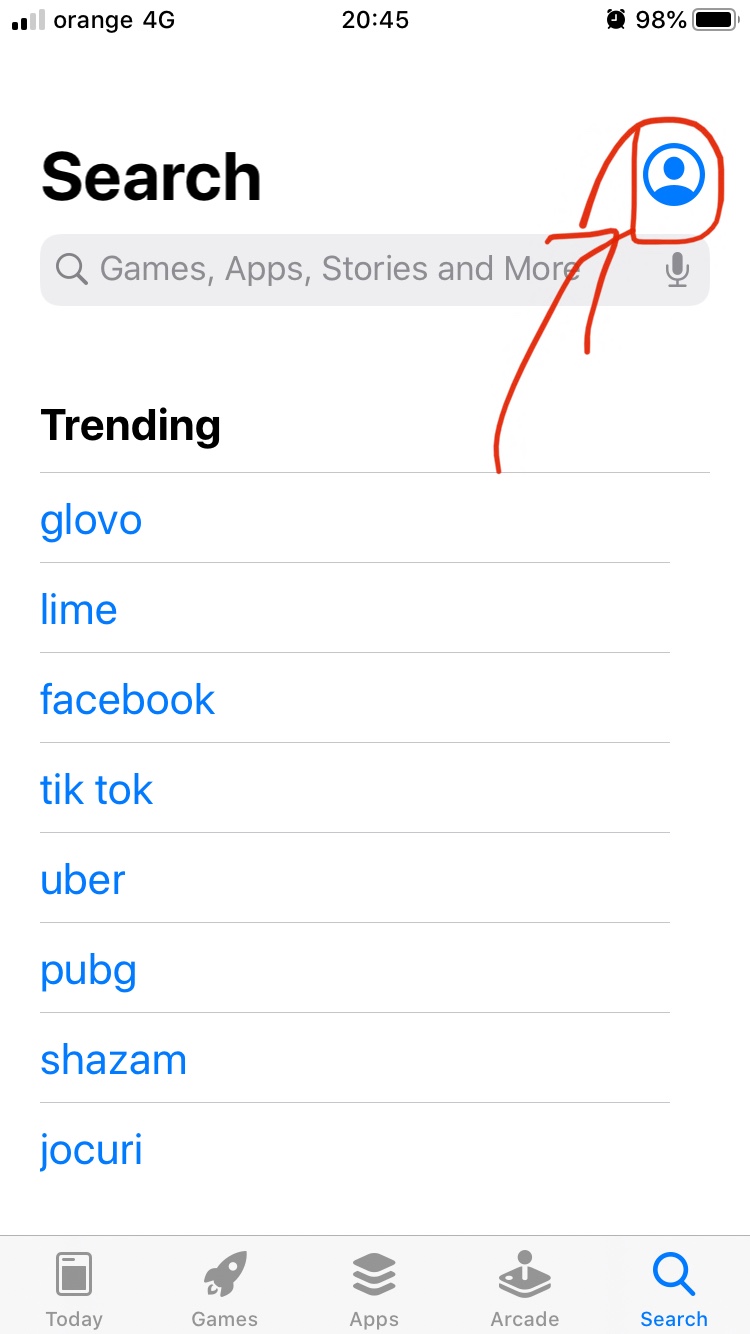Tap the magnifying glass in search field
This screenshot has height=1334, width=750.
(71, 269)
